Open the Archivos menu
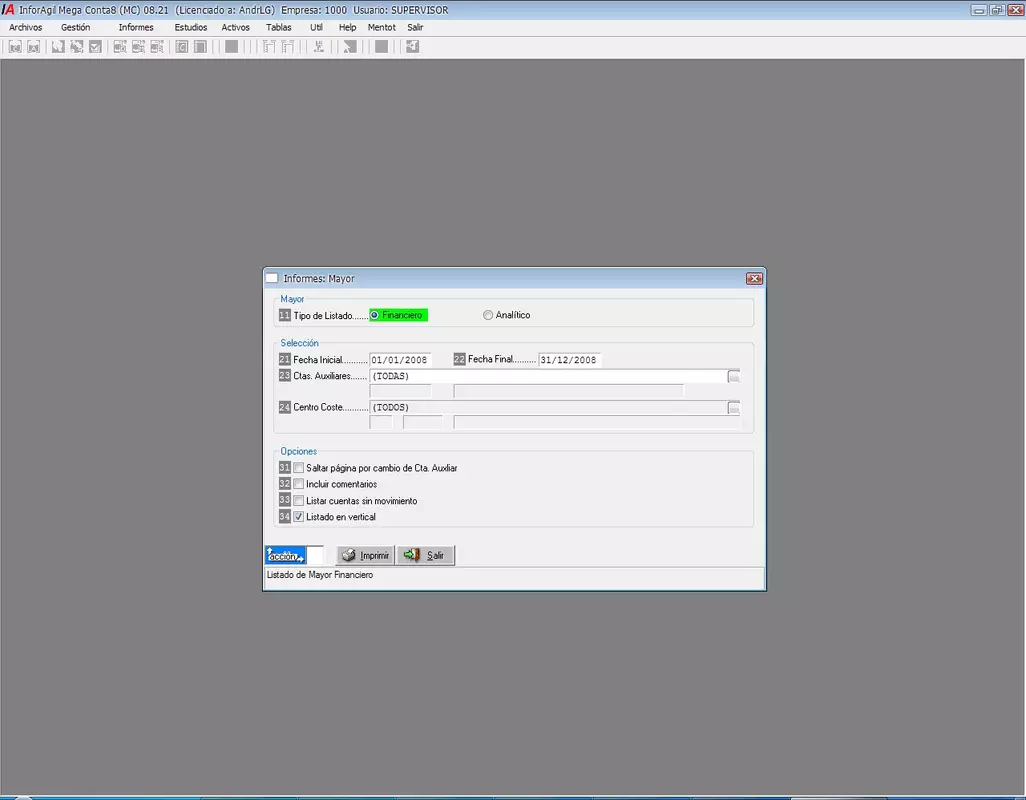The width and height of the screenshot is (1026, 800). (x=26, y=27)
